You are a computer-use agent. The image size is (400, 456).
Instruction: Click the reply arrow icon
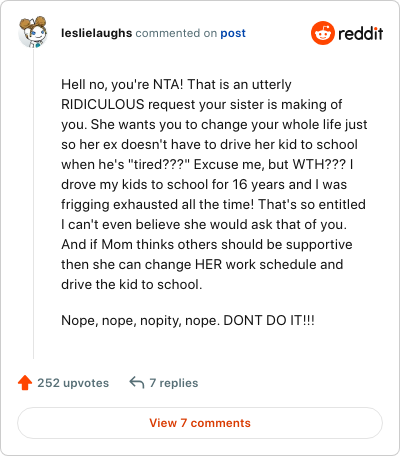137,382
